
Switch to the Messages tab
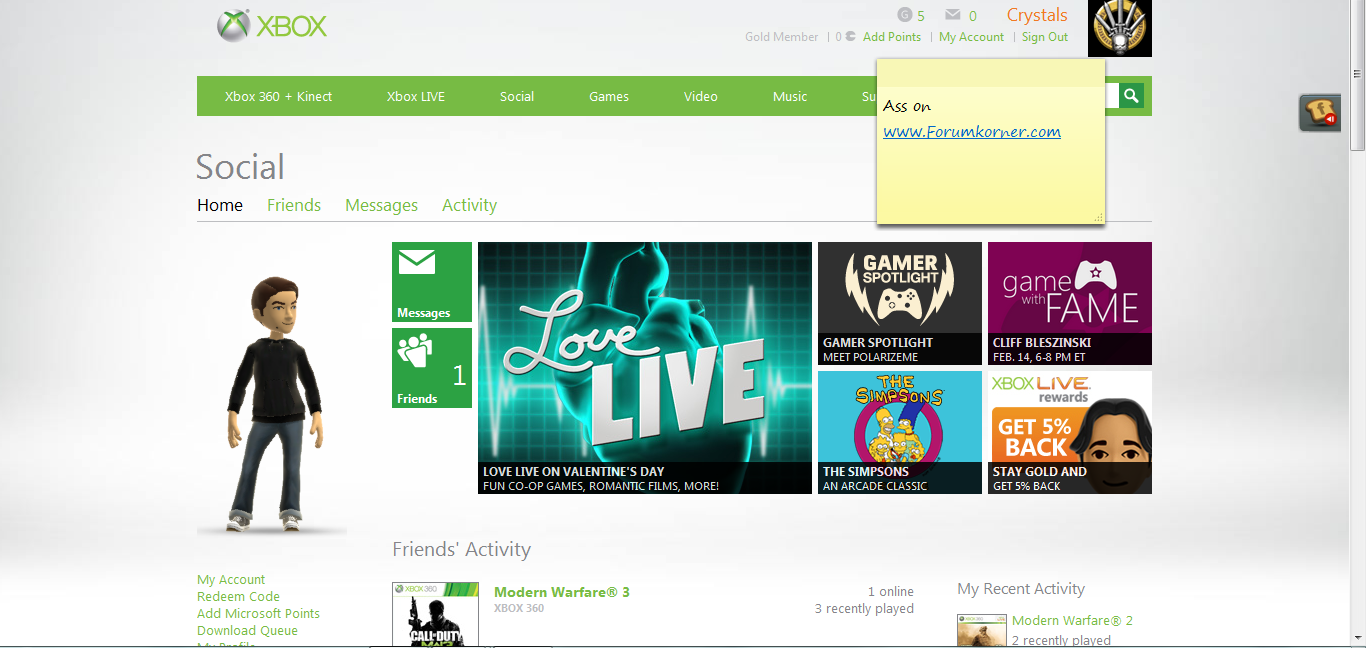coord(381,205)
